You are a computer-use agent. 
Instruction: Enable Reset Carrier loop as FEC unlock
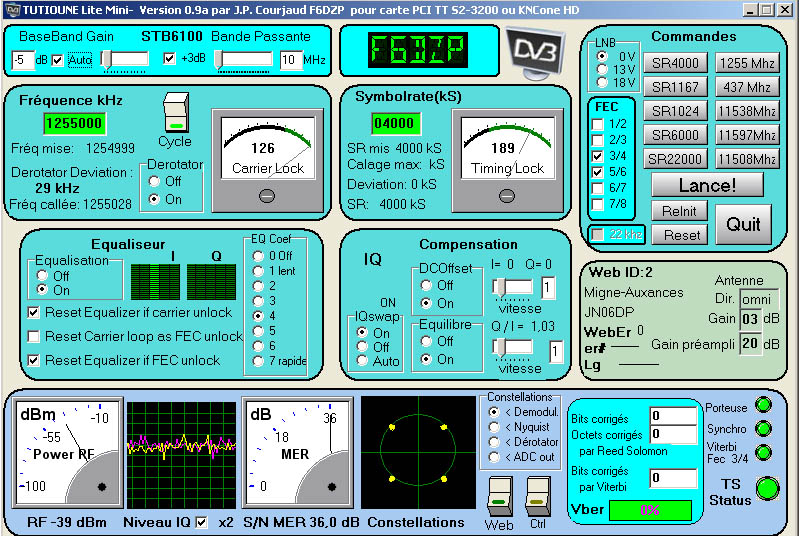tap(34, 336)
